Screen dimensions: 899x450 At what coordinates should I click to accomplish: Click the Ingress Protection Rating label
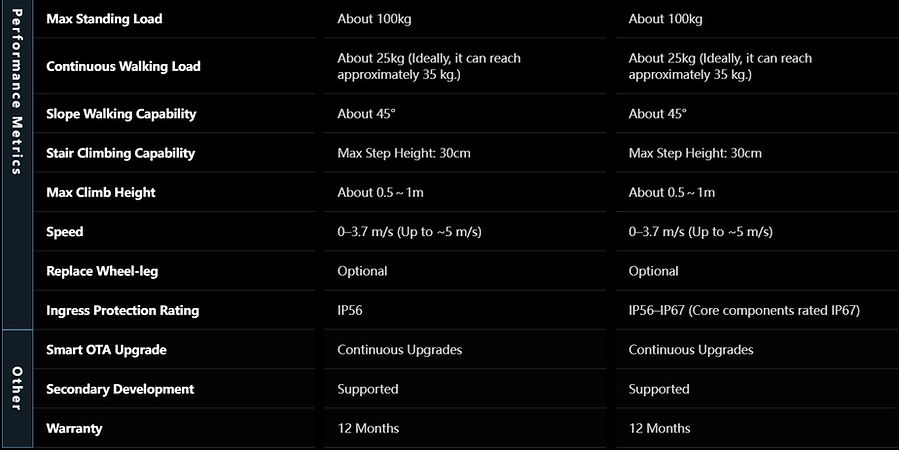coord(123,311)
